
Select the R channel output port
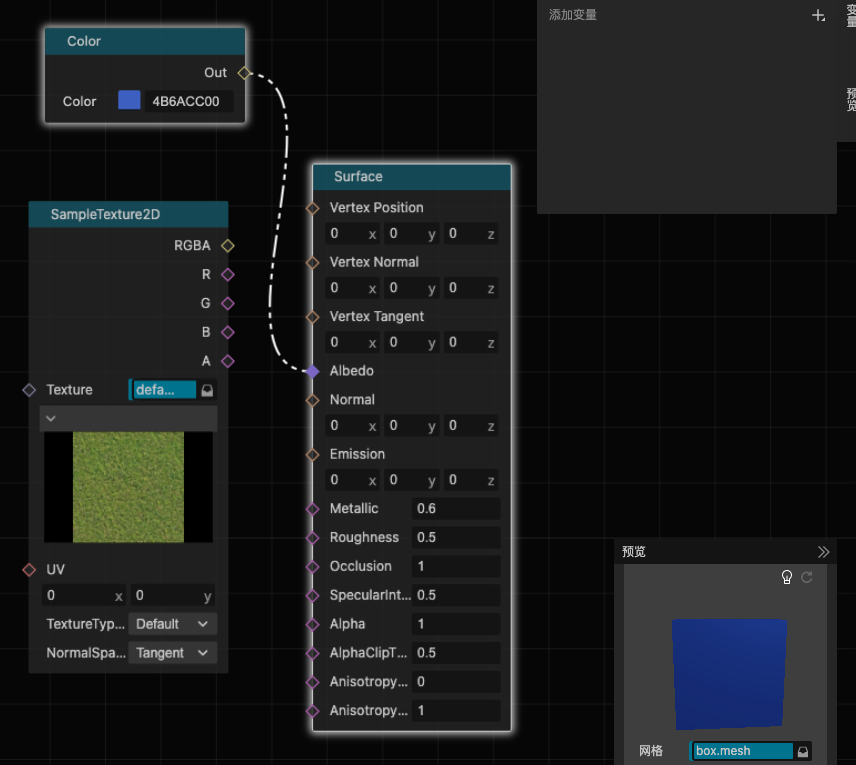(228, 275)
